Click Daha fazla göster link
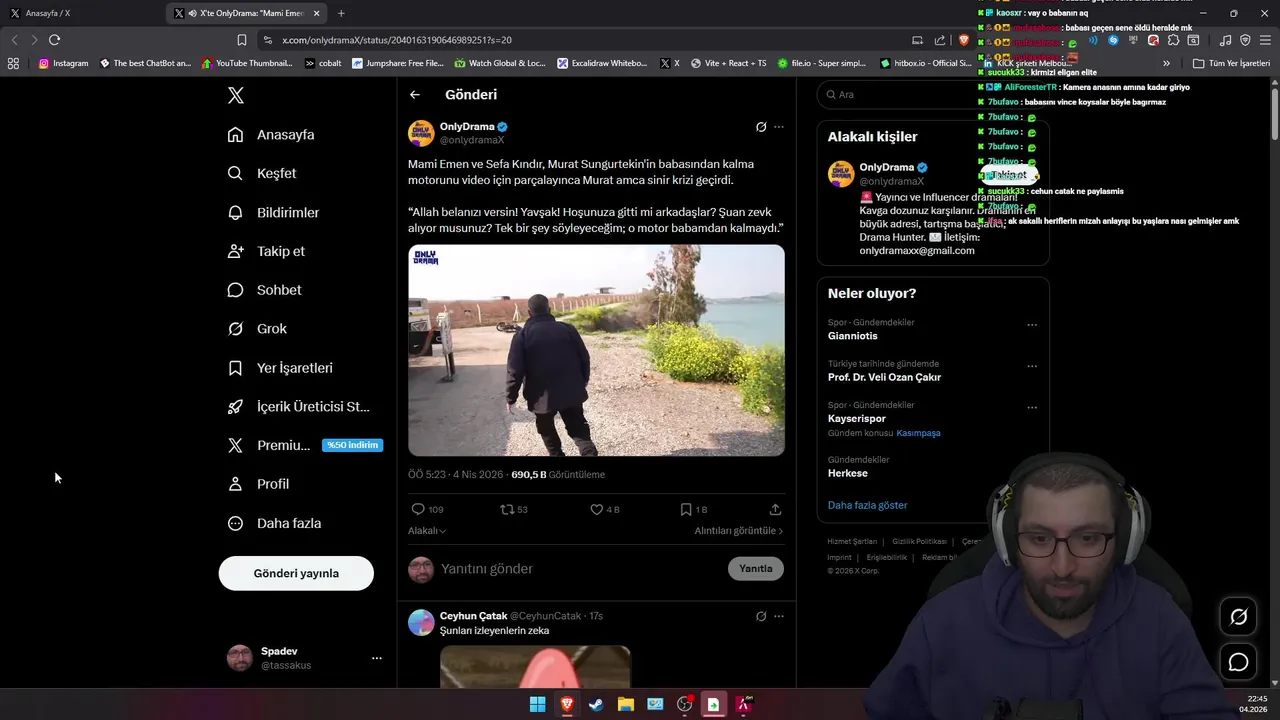This screenshot has height=720, width=1280. click(868, 505)
